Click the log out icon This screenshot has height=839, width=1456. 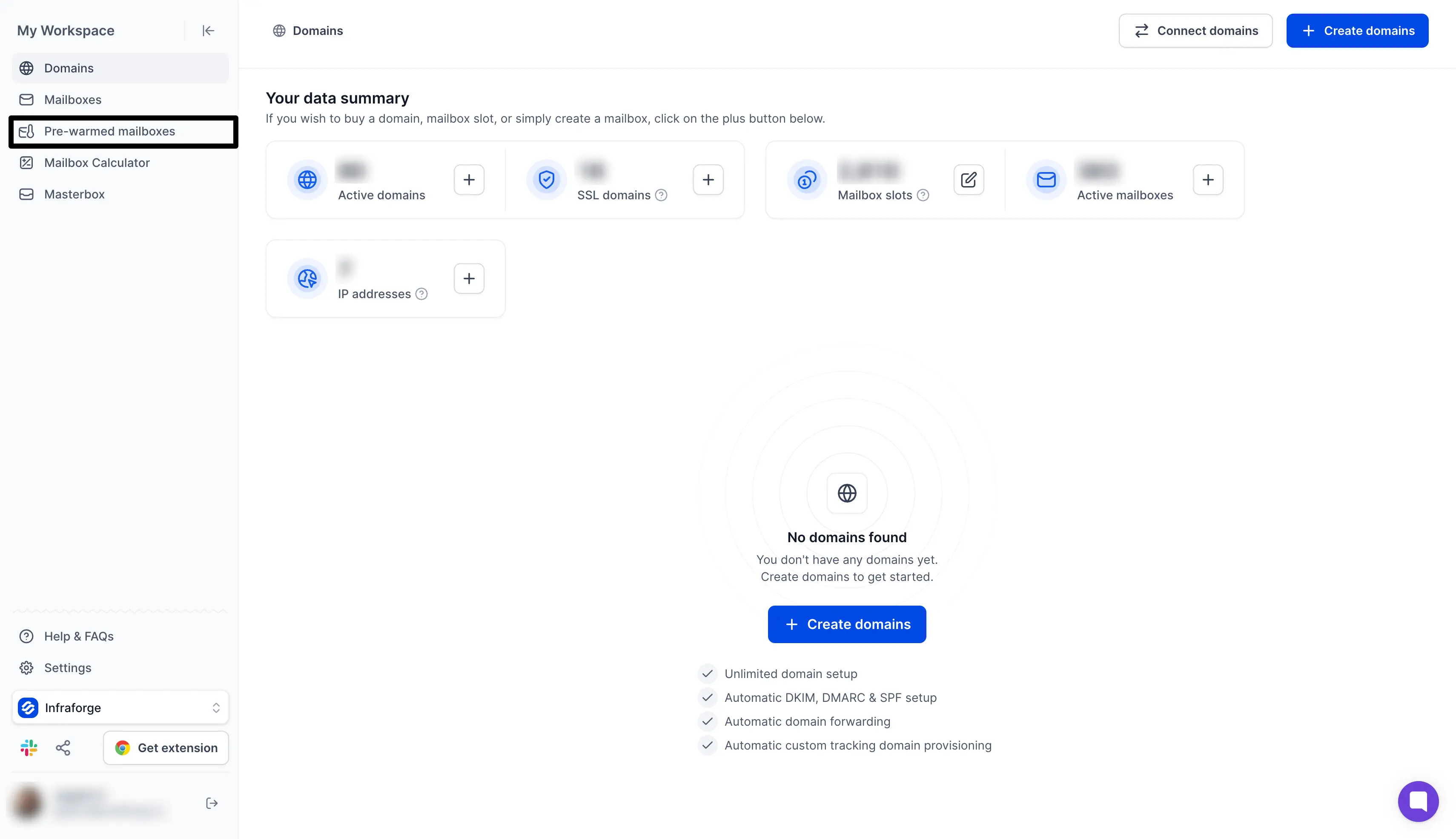[212, 803]
